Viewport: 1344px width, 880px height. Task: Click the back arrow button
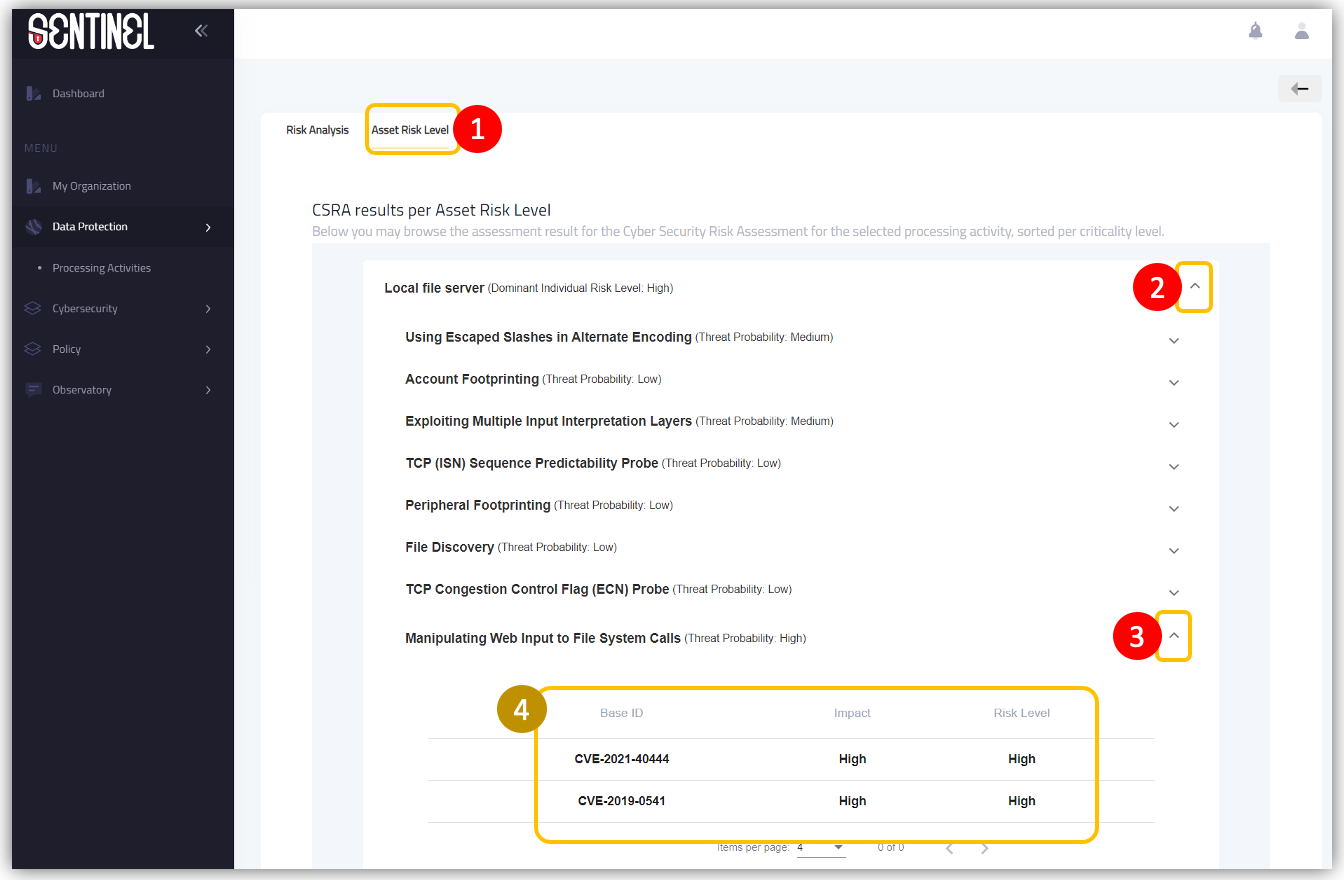tap(1299, 89)
